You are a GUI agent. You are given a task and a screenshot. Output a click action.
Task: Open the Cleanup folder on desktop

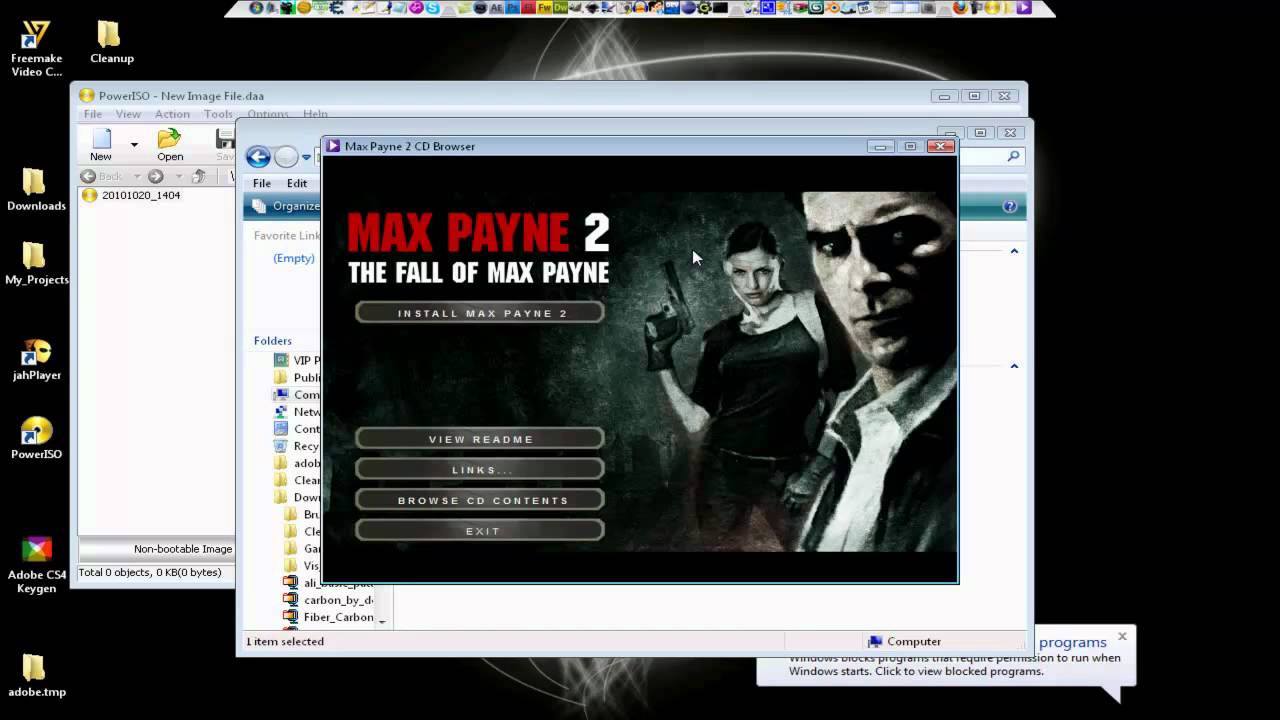point(111,42)
